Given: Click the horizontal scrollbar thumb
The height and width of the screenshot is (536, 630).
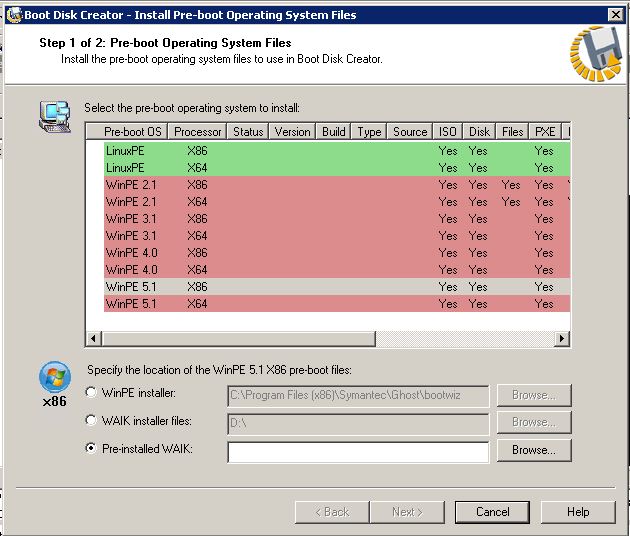Looking at the screenshot, I should [239, 338].
